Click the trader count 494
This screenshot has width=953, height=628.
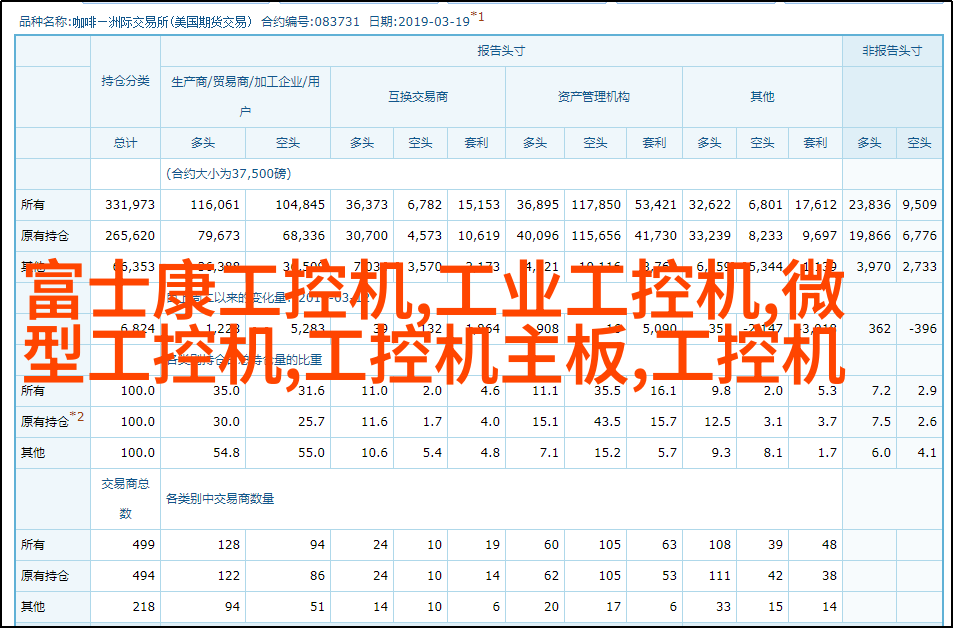click(144, 575)
